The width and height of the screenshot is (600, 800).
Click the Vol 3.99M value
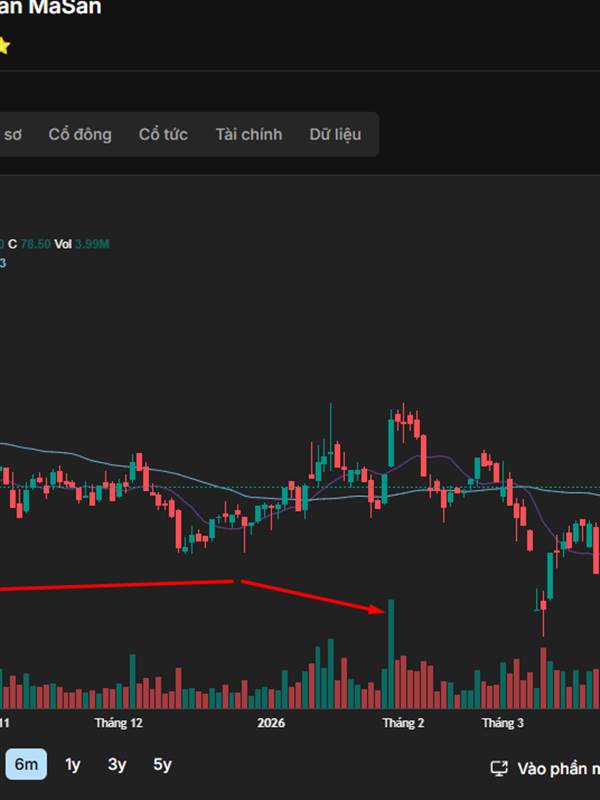coord(82,244)
